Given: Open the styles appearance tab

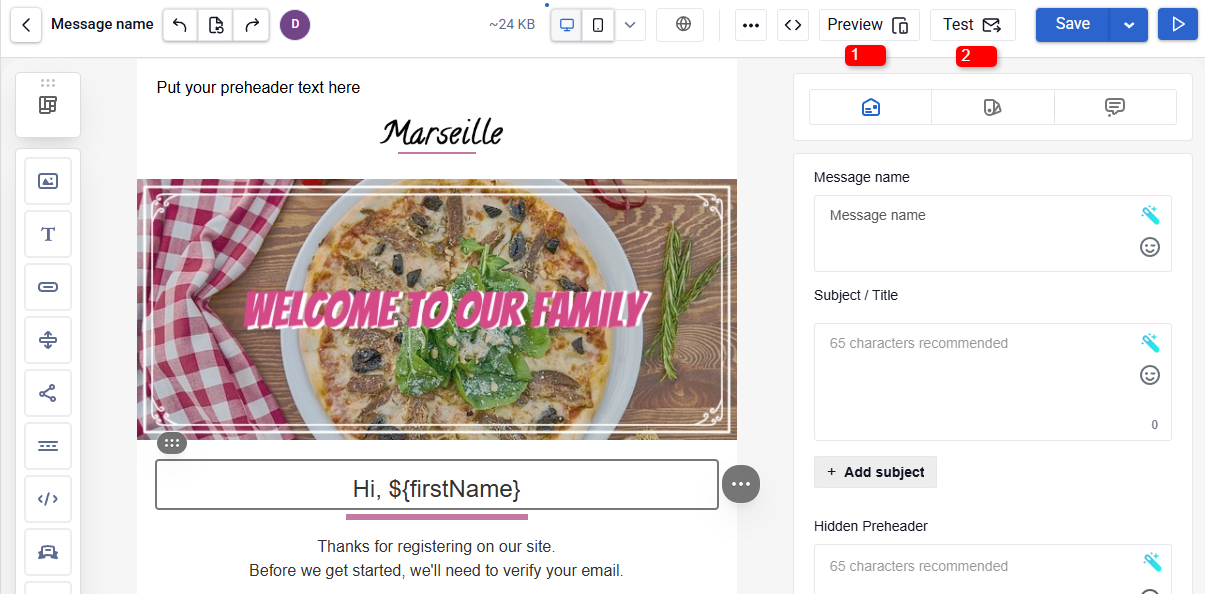Looking at the screenshot, I should 993,107.
